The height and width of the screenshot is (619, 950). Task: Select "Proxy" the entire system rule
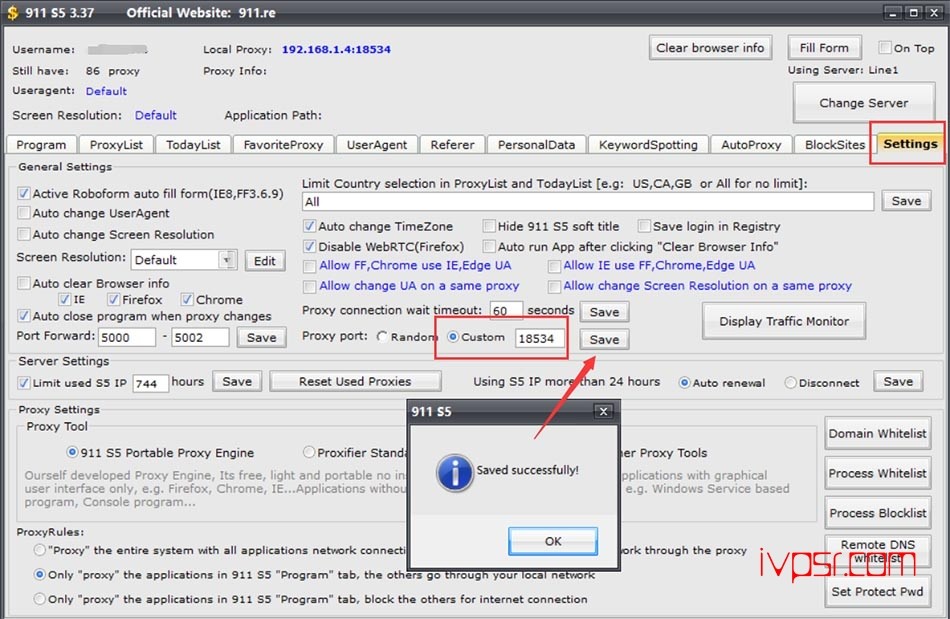click(39, 550)
